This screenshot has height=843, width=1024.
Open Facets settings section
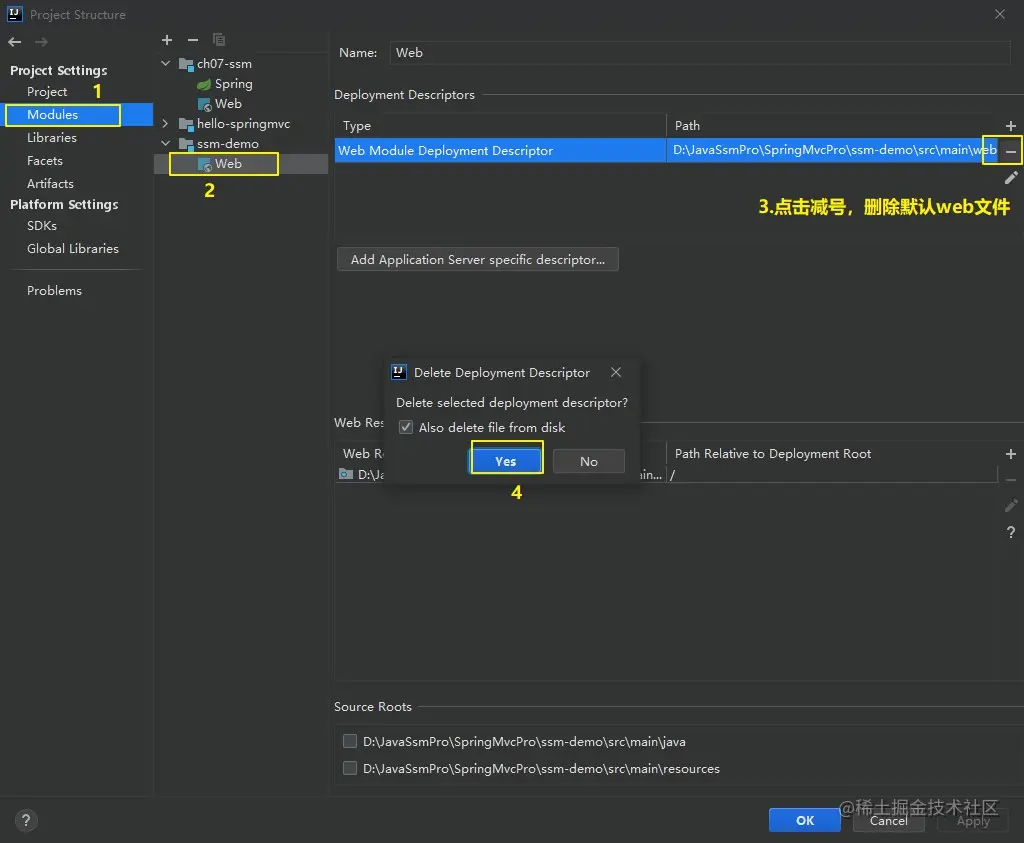click(44, 161)
